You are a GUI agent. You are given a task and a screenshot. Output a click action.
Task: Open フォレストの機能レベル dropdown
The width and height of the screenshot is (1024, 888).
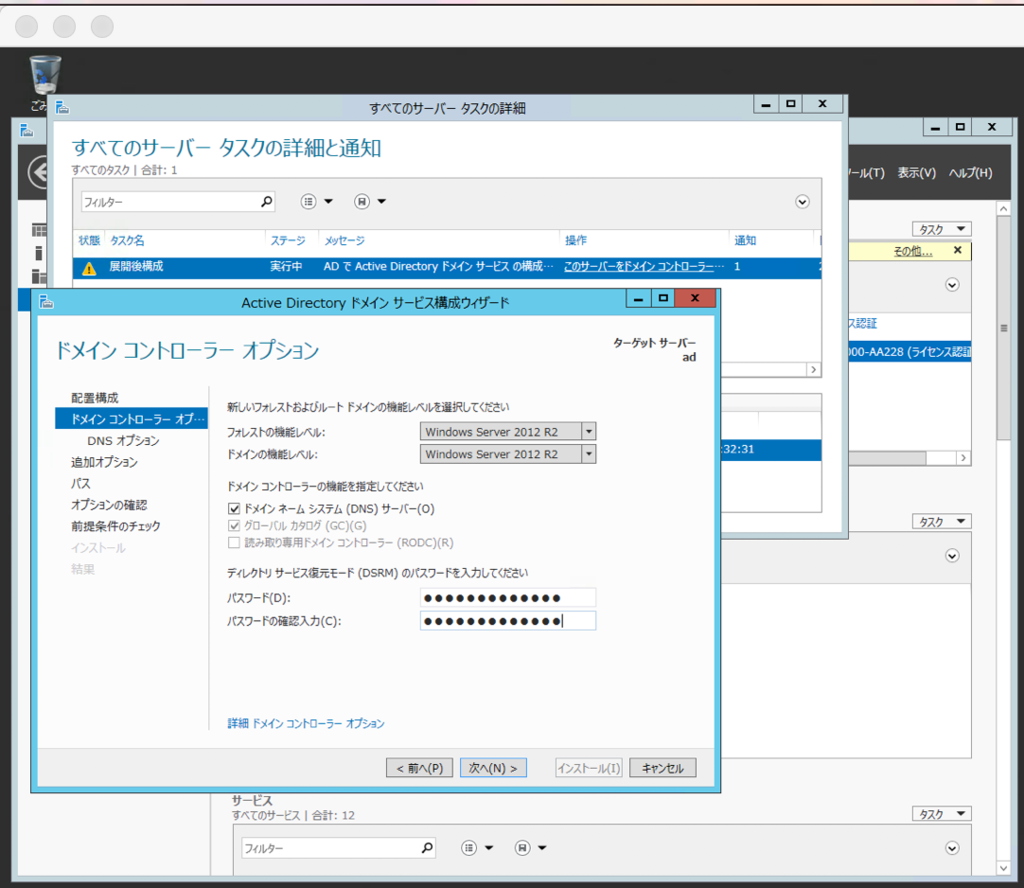coord(588,432)
